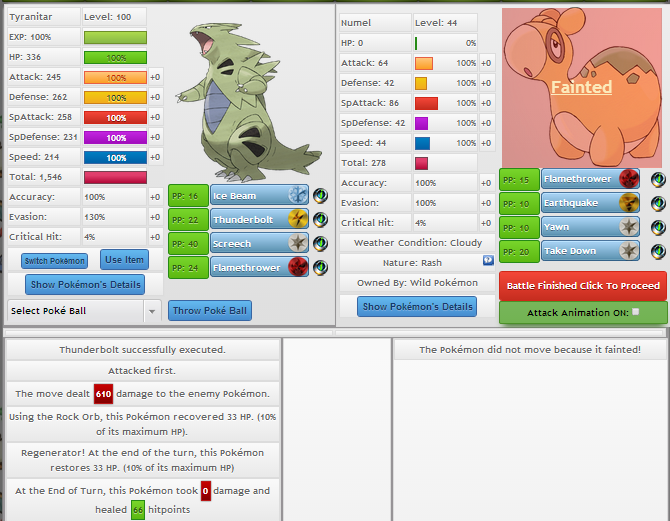670x521 pixels.
Task: Click the info orb beside Earthquake
Action: click(658, 203)
